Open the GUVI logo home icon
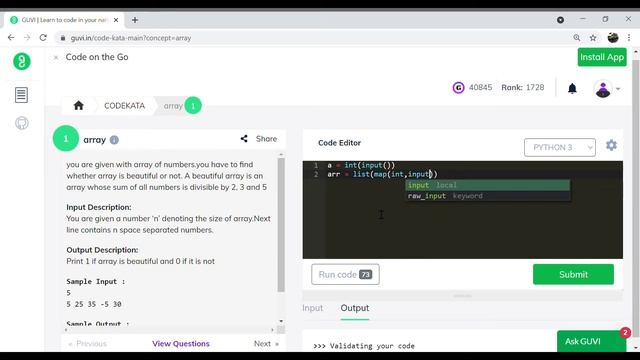The height and width of the screenshot is (360, 640). tap(22, 61)
